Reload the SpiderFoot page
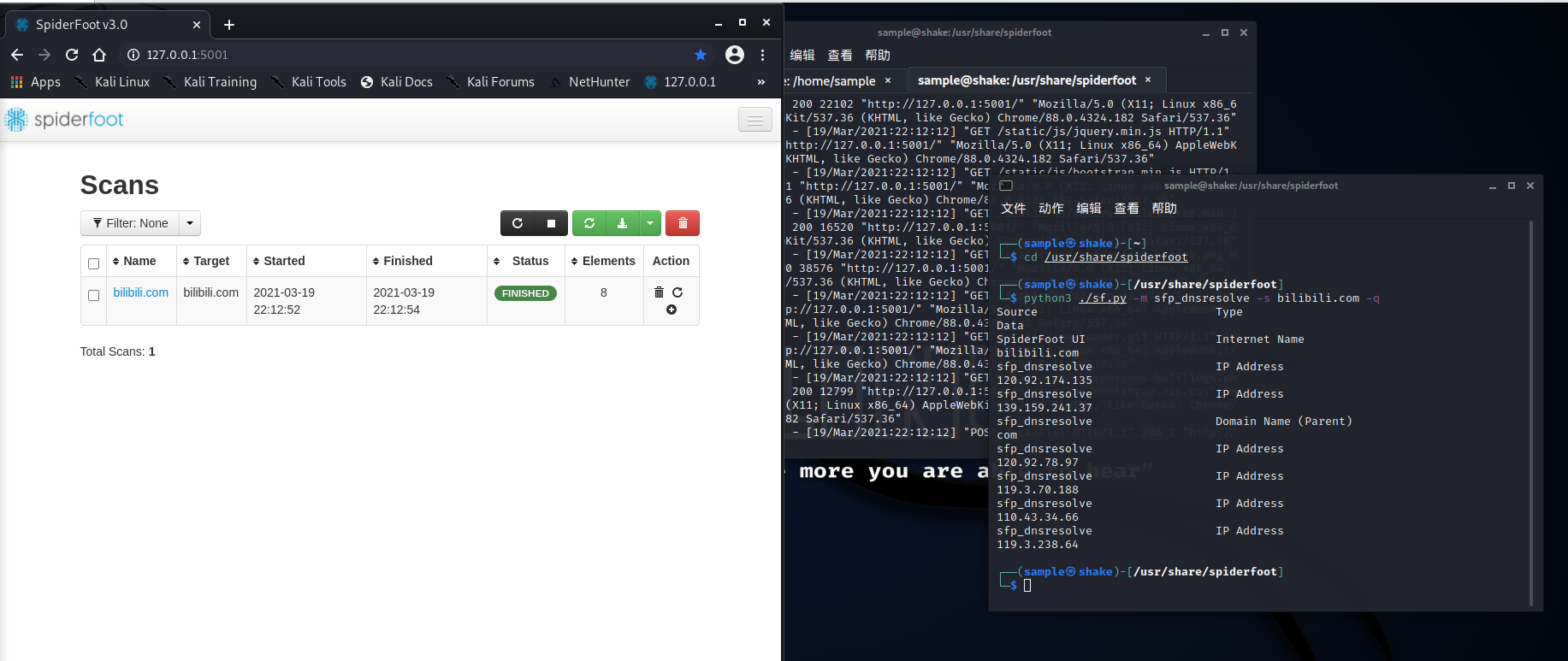 (x=72, y=55)
